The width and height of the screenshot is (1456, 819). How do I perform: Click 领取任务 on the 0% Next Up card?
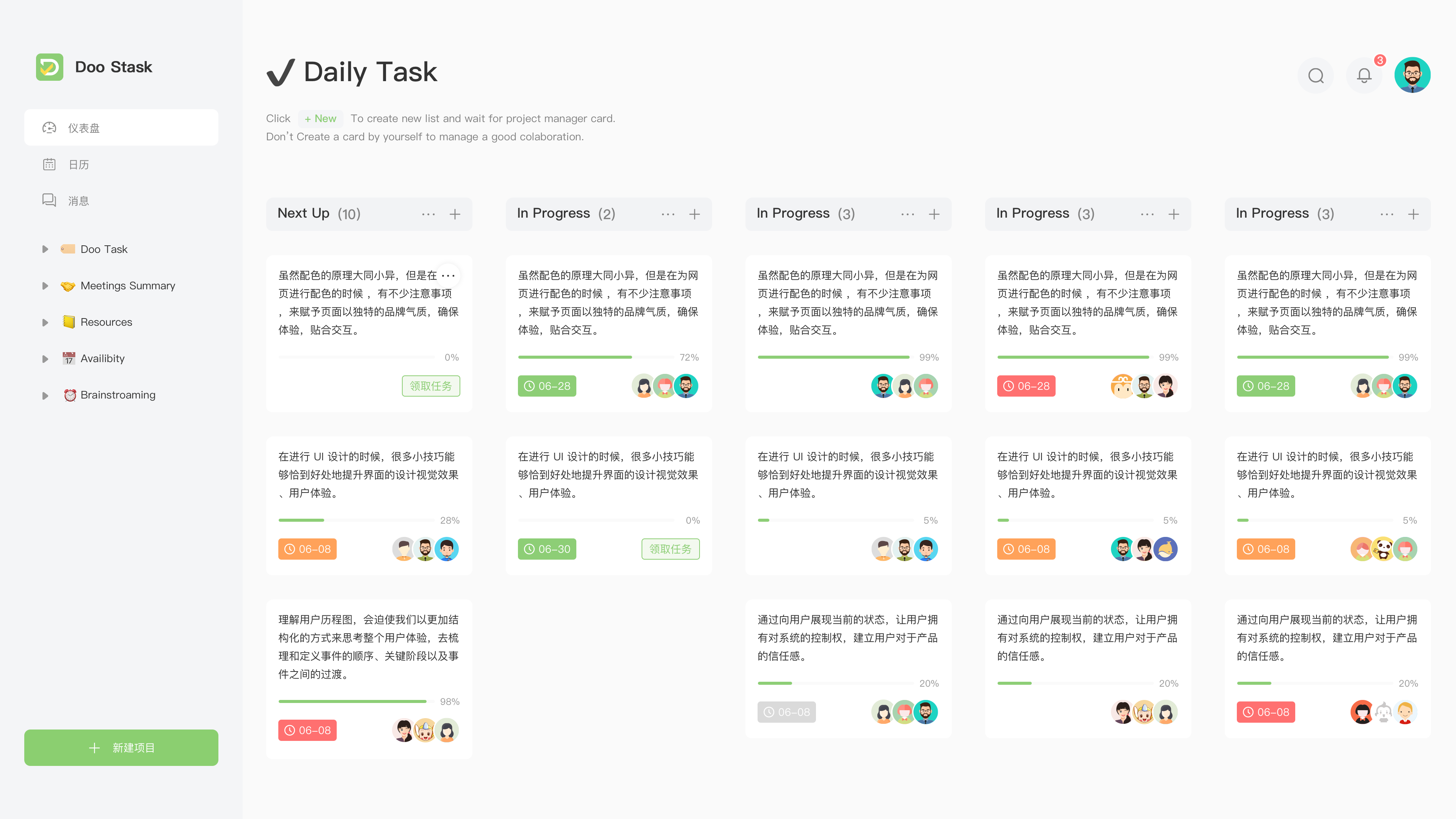click(431, 386)
